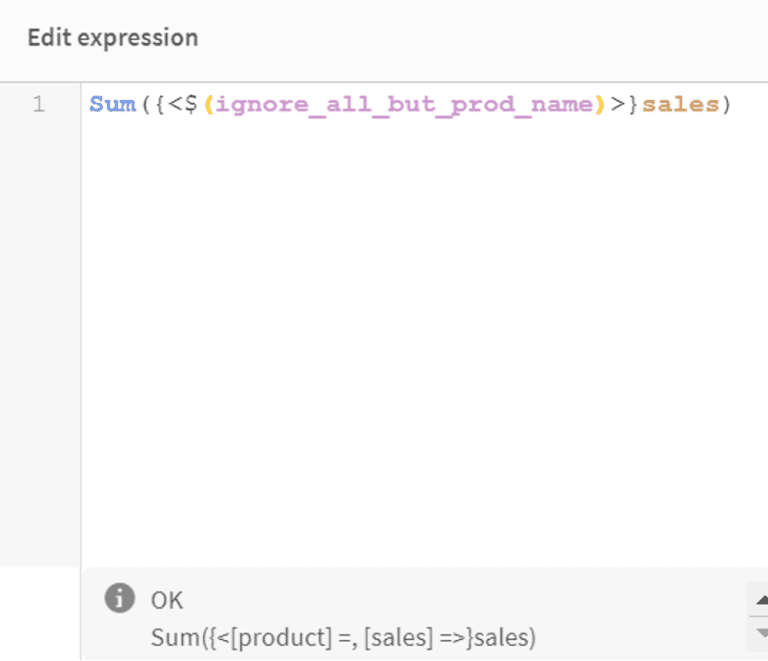Click [sales] in the evaluated expression preview

pos(395,637)
